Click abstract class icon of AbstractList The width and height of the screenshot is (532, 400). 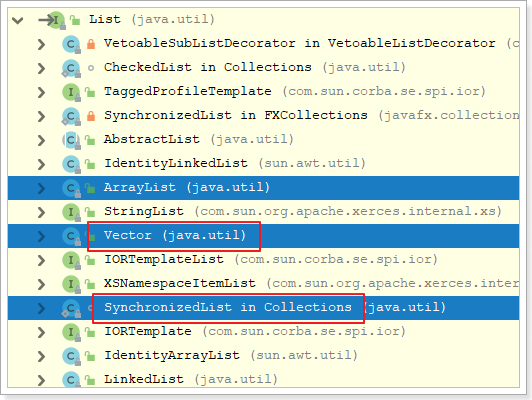pyautogui.click(x=71, y=140)
